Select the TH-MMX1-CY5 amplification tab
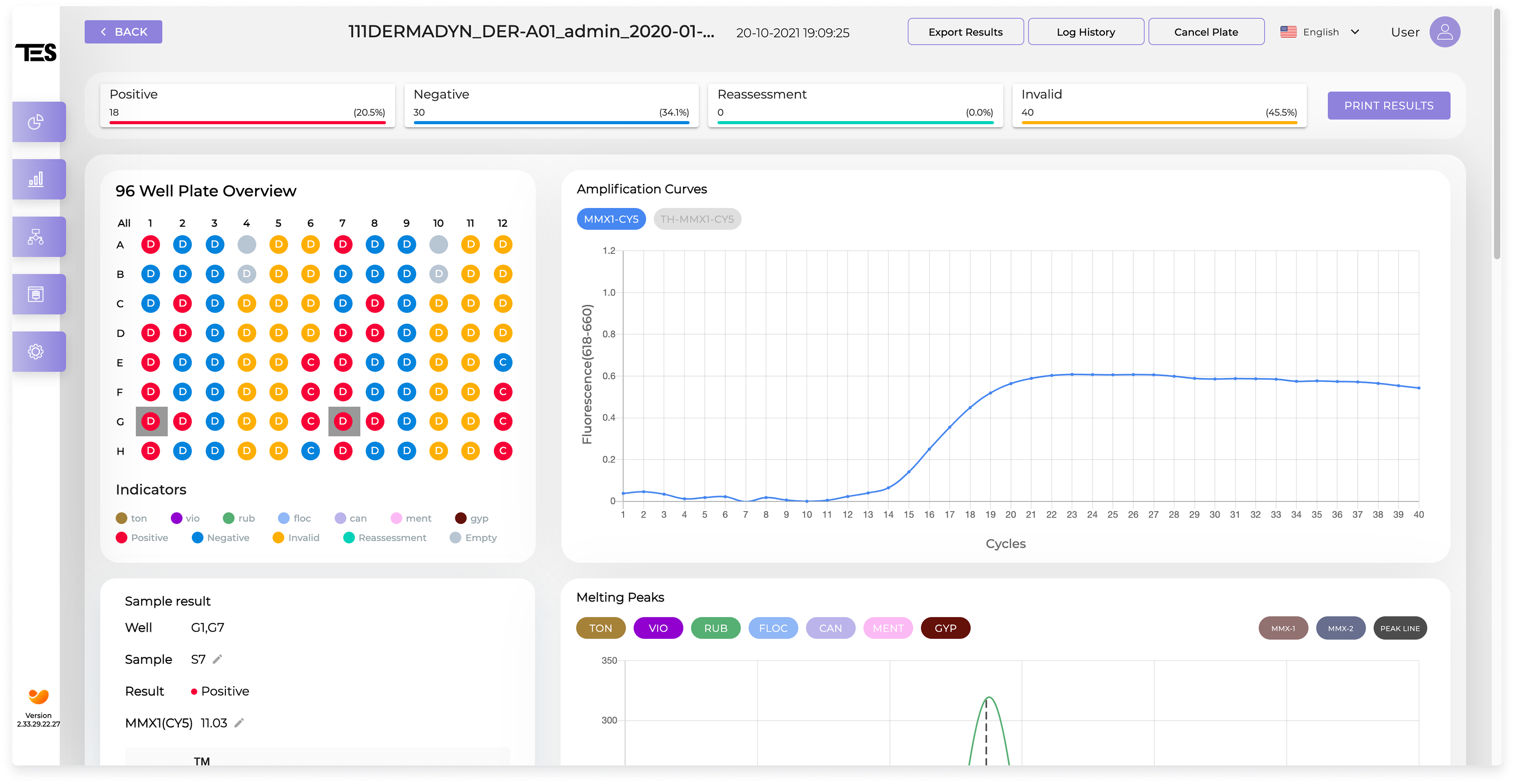 click(x=697, y=219)
